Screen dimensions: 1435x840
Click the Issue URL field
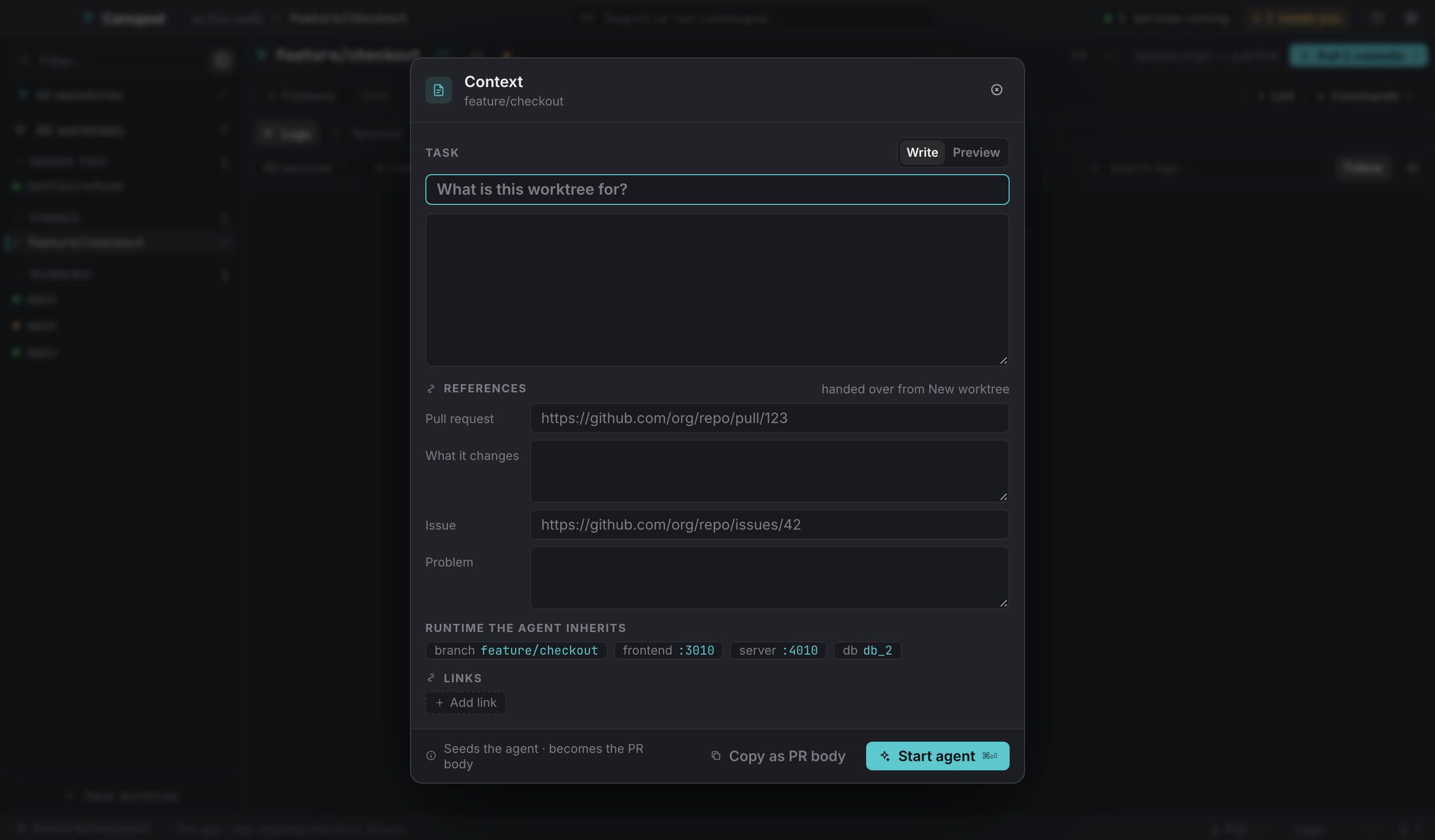(x=769, y=524)
